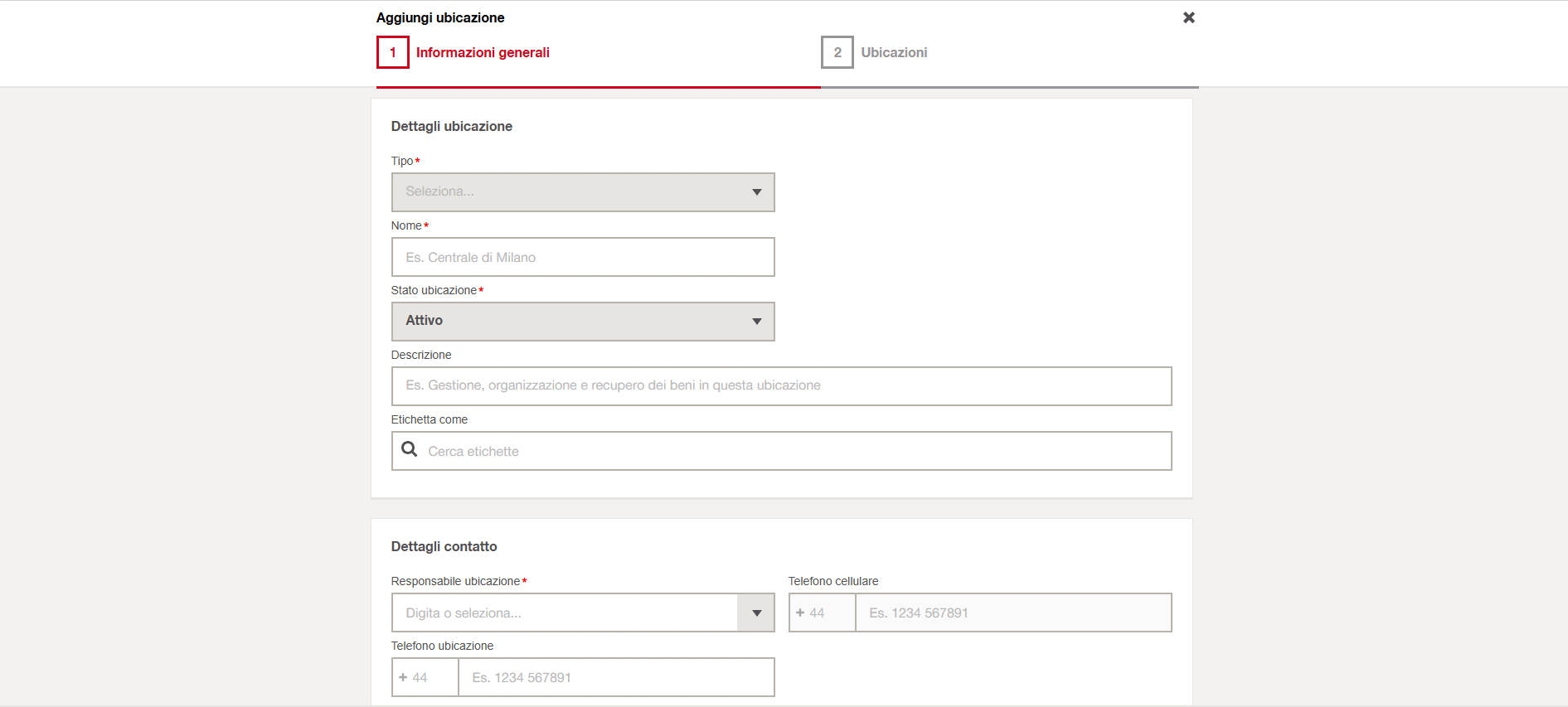This screenshot has height=707, width=1568.
Task: Expand the Stato ubicazione dropdown showing Attivo
Action: [x=572, y=322]
